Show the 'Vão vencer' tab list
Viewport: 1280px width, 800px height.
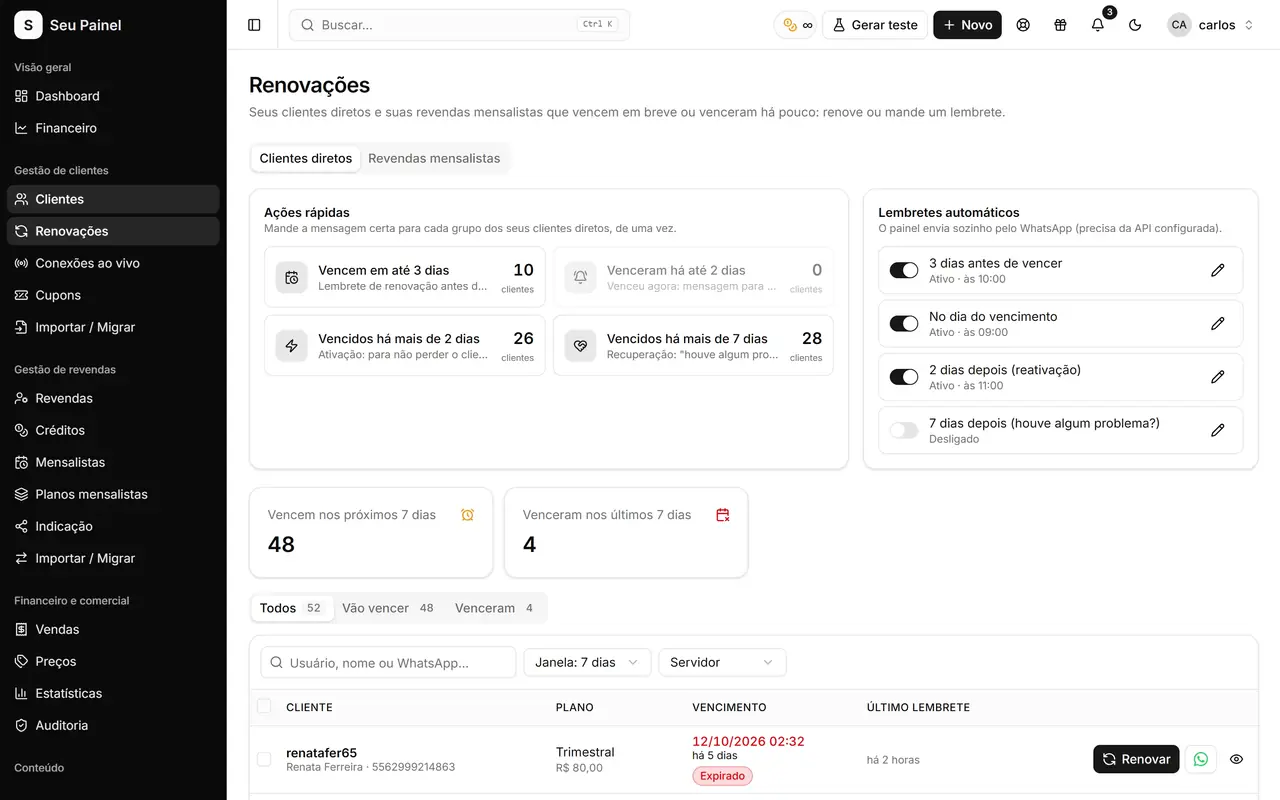click(388, 608)
